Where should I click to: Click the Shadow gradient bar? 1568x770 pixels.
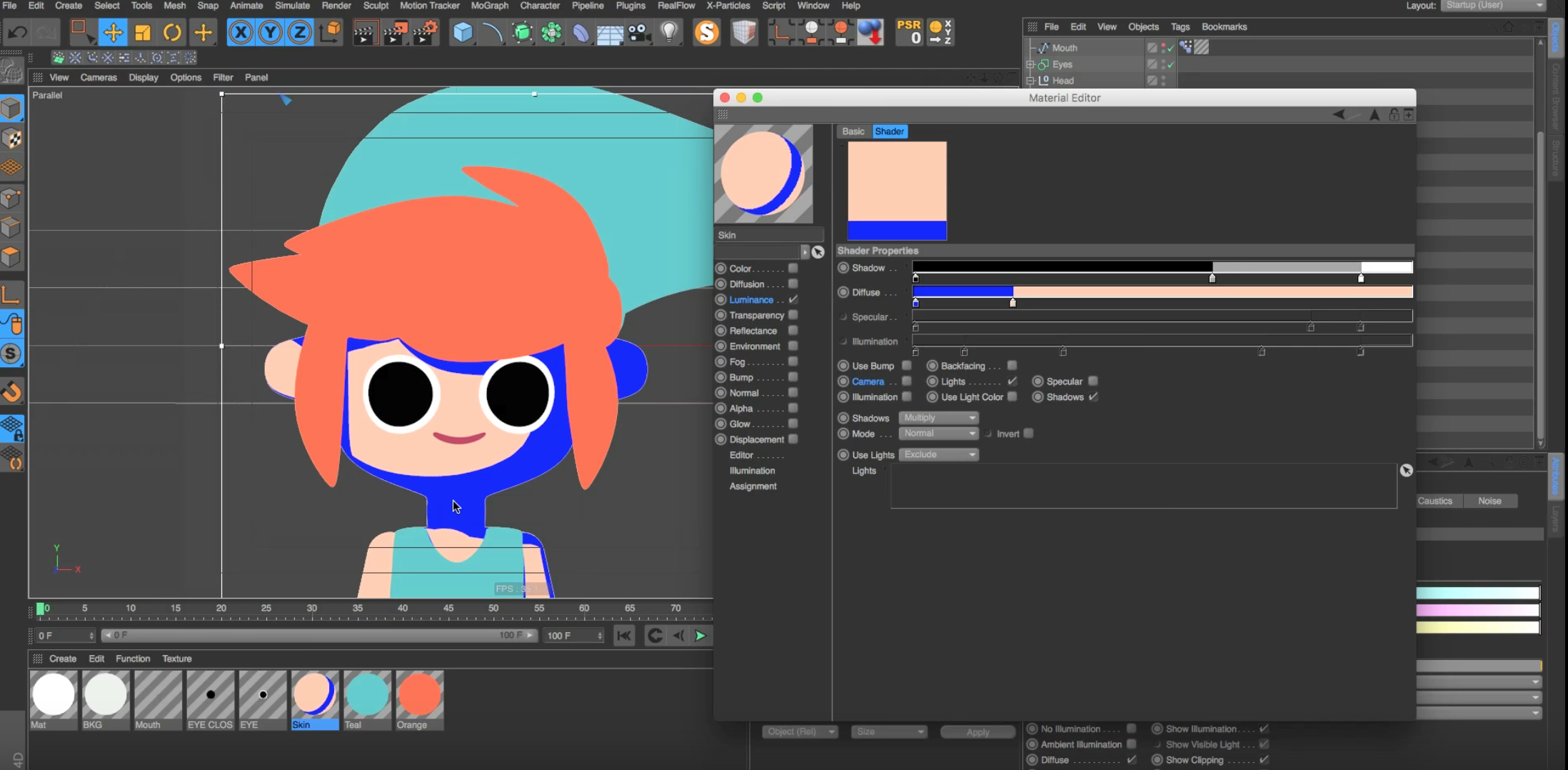pos(1162,267)
